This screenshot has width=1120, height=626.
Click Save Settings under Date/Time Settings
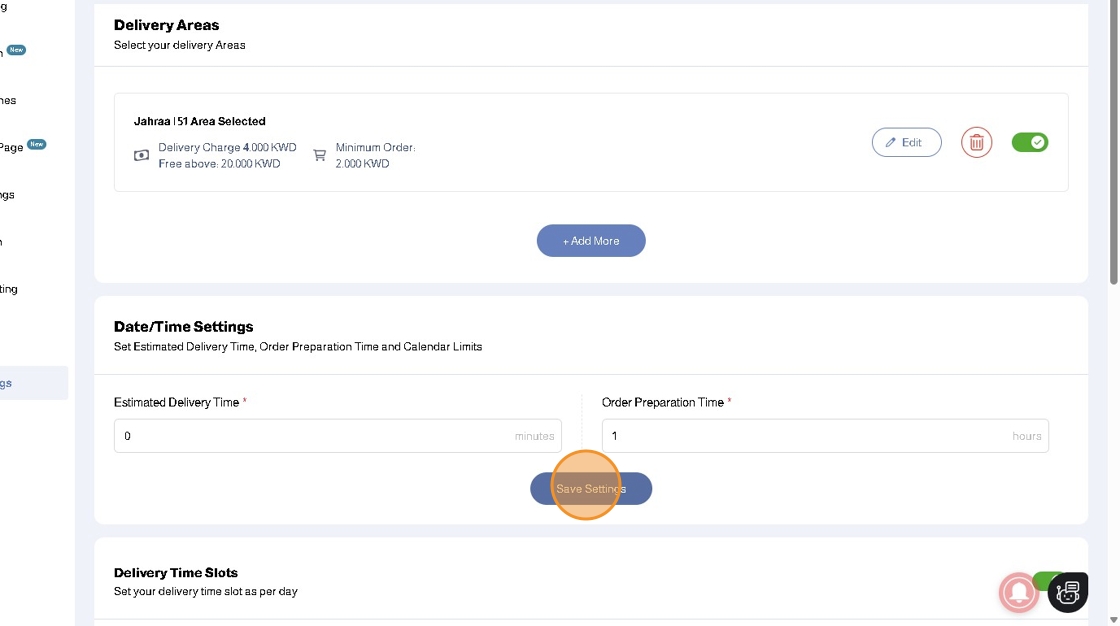(591, 488)
